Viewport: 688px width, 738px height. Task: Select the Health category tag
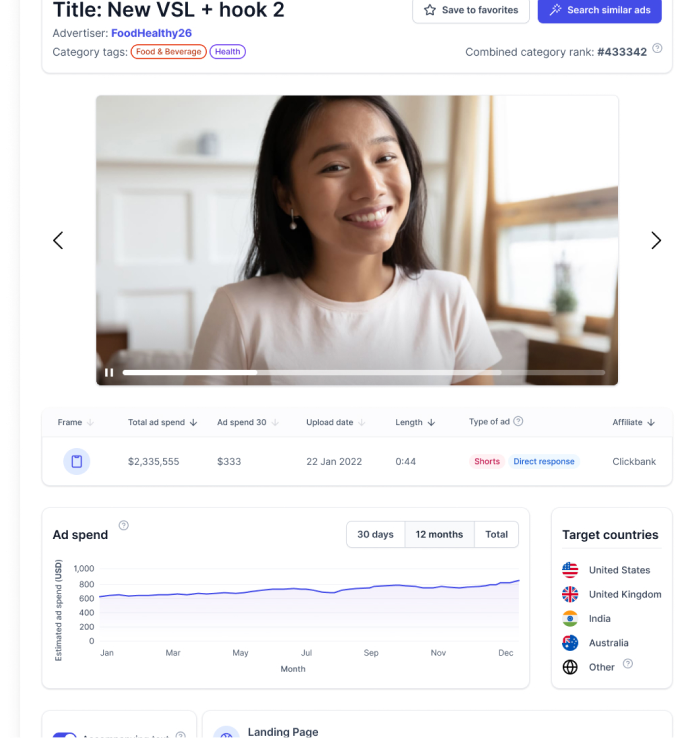tap(227, 52)
